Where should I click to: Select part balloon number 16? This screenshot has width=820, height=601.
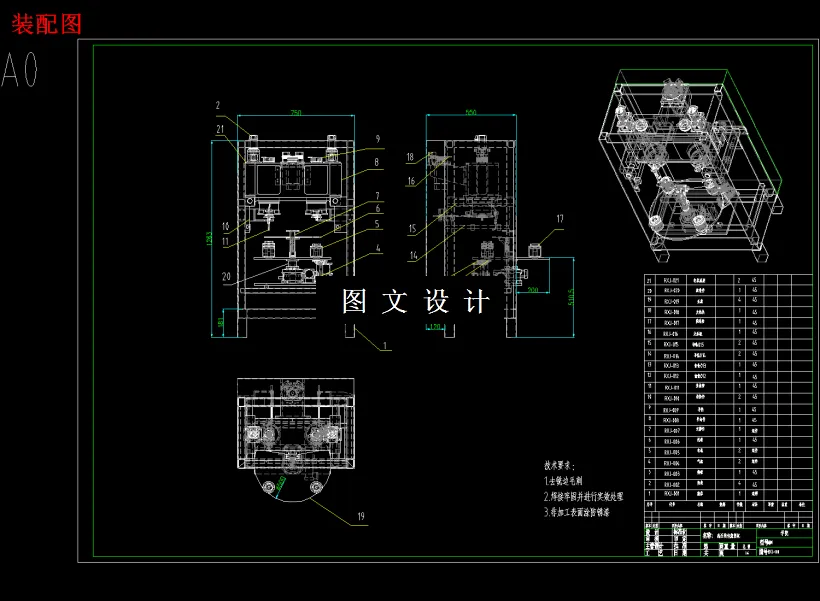click(411, 181)
